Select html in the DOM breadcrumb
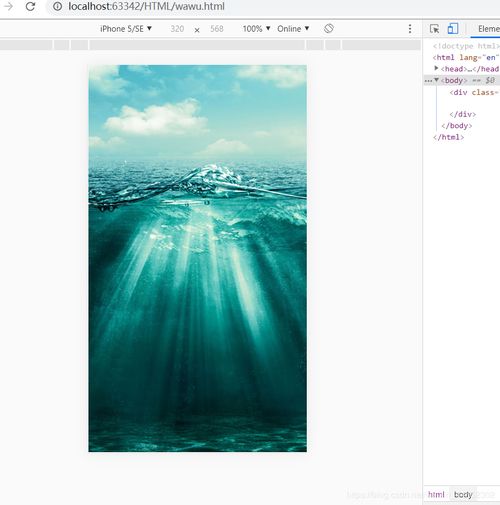Viewport: 500px width, 505px height. [436, 494]
